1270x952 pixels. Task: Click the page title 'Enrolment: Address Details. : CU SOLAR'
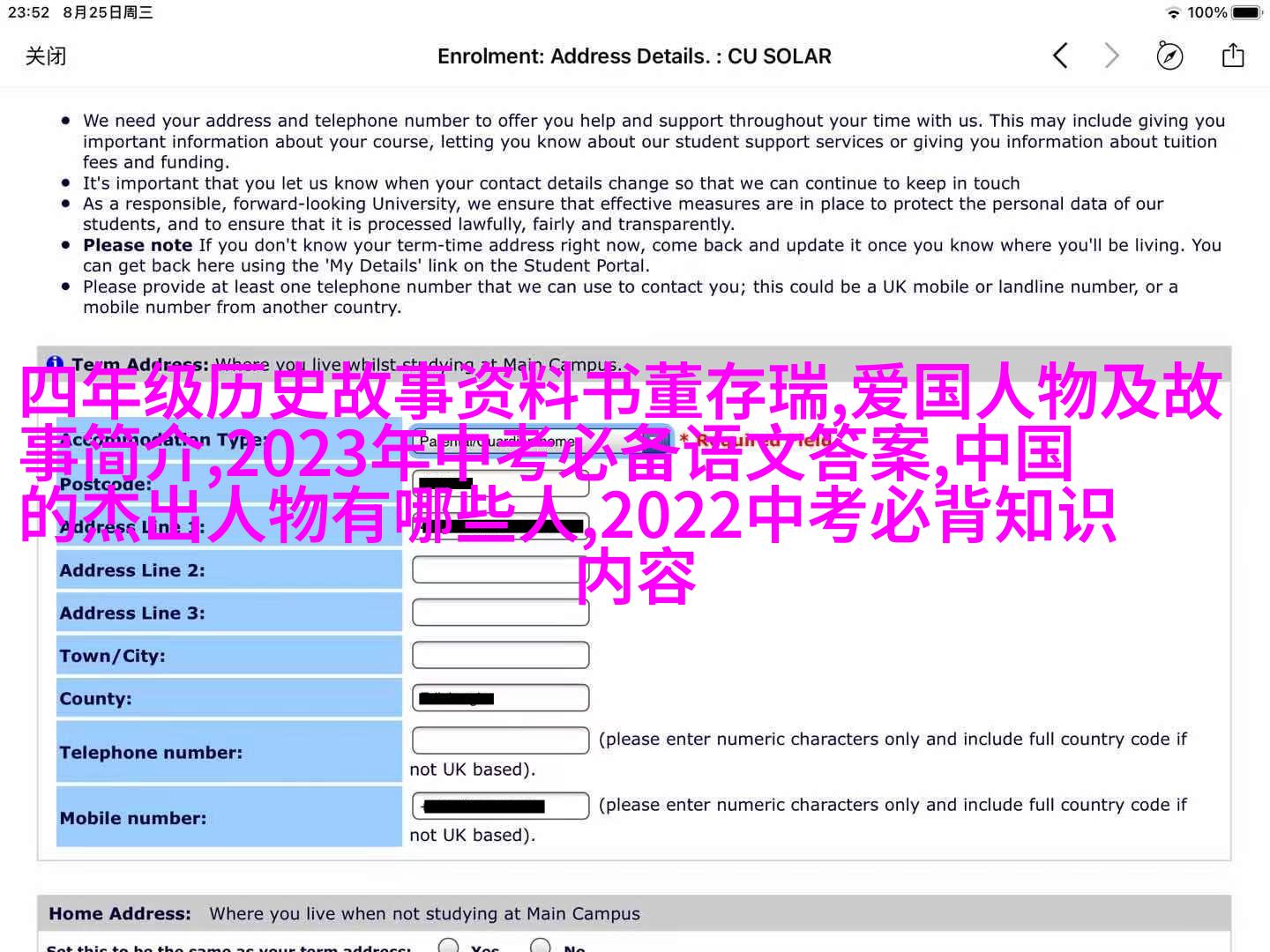point(634,56)
